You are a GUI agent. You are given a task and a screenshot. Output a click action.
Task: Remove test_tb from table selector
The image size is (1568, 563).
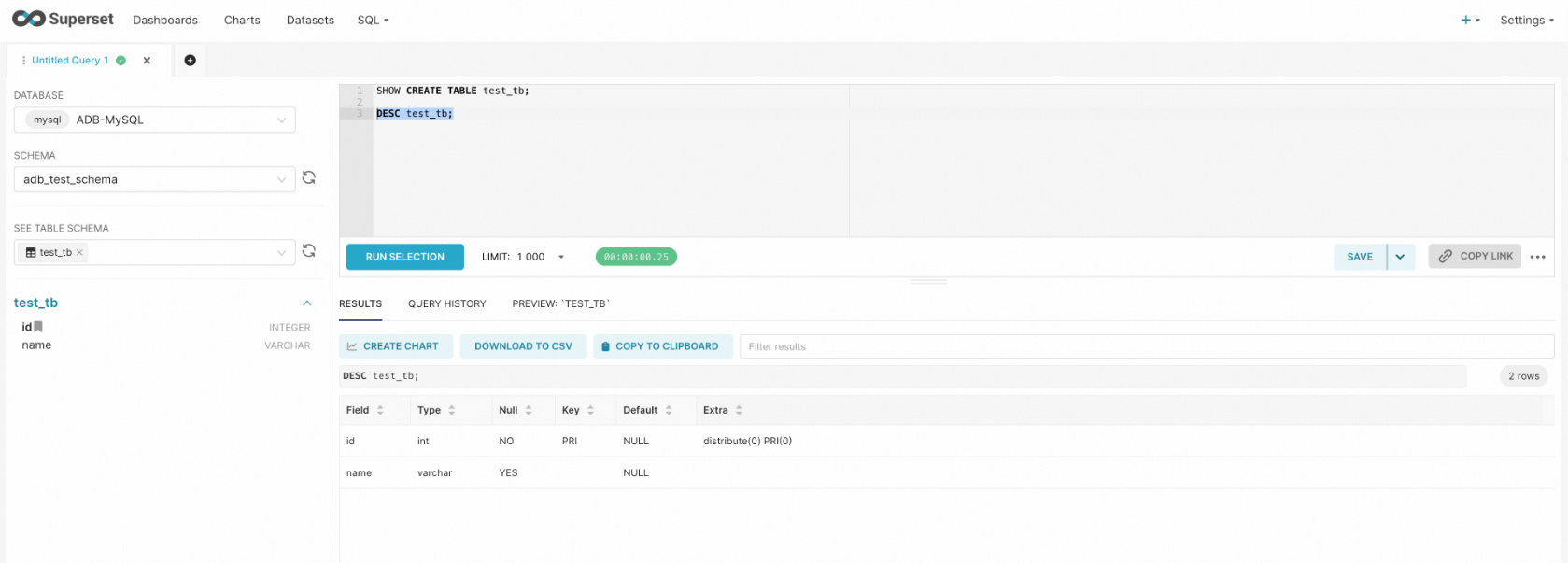click(x=79, y=253)
